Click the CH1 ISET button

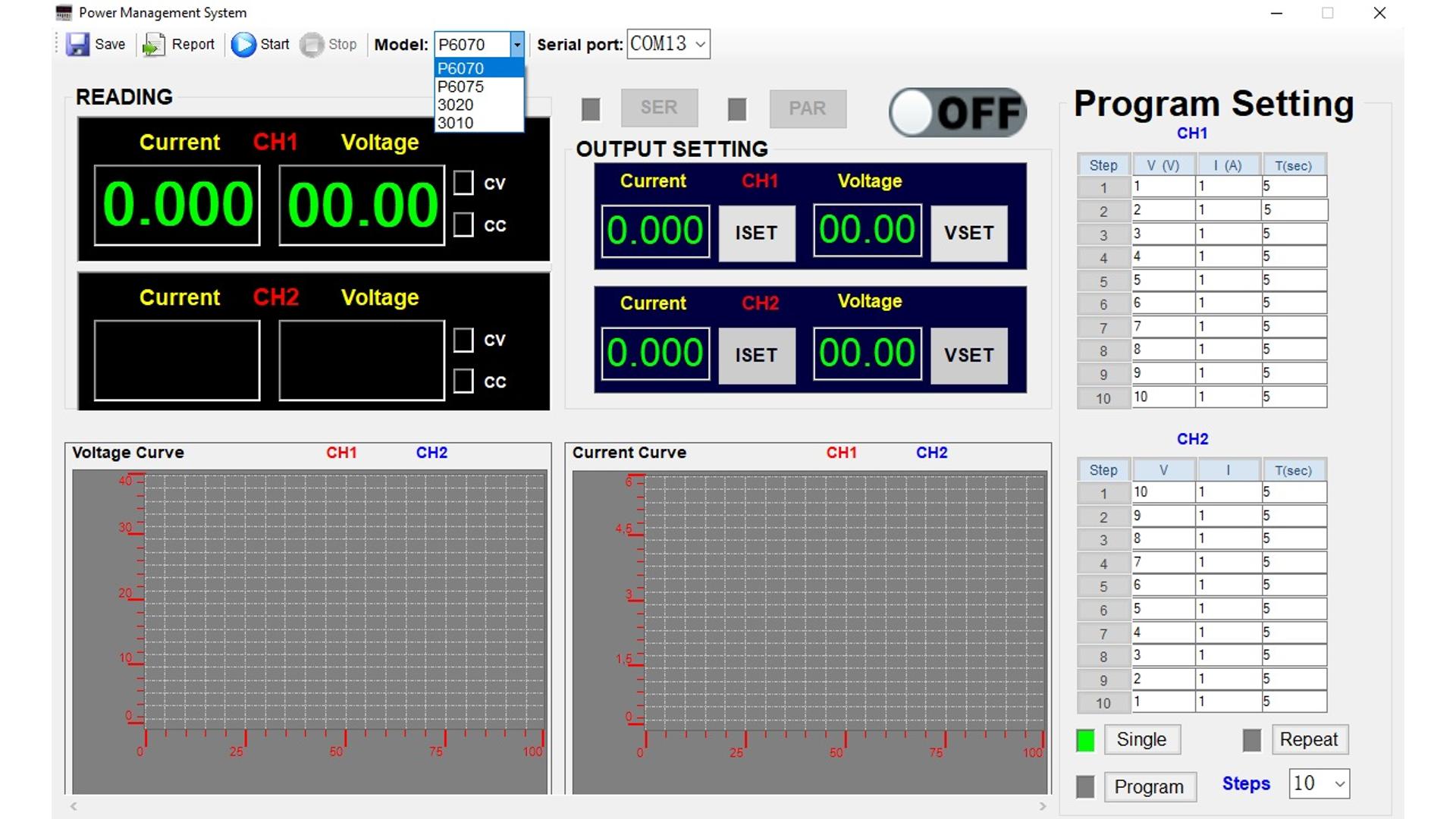757,234
